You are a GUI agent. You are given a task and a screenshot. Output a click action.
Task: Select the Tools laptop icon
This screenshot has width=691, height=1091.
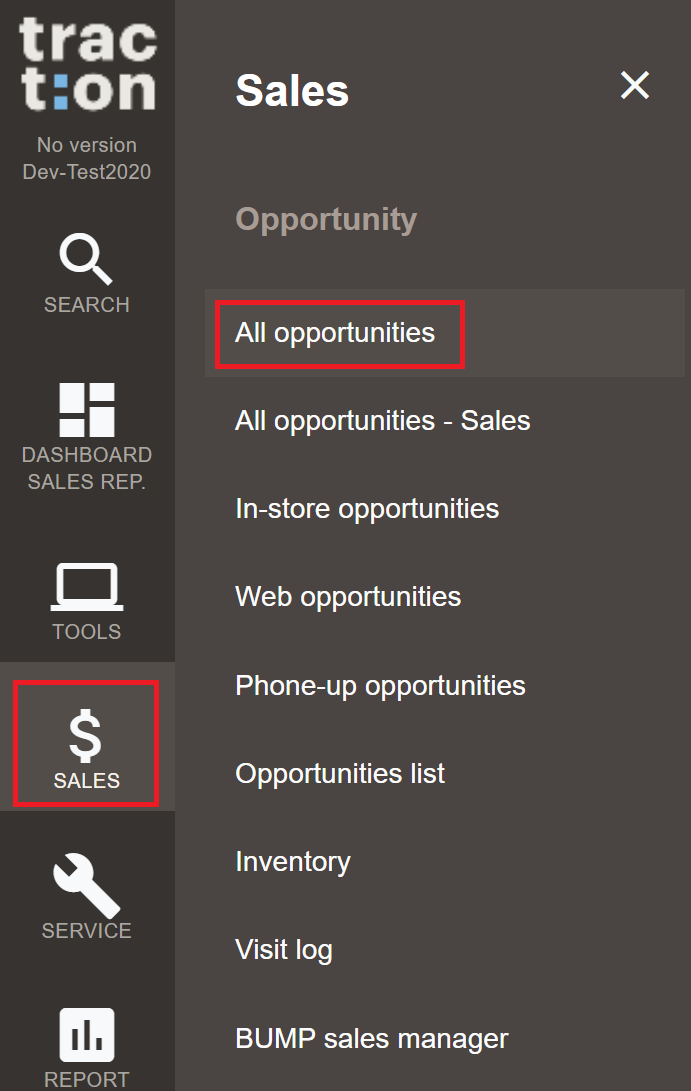(87, 587)
